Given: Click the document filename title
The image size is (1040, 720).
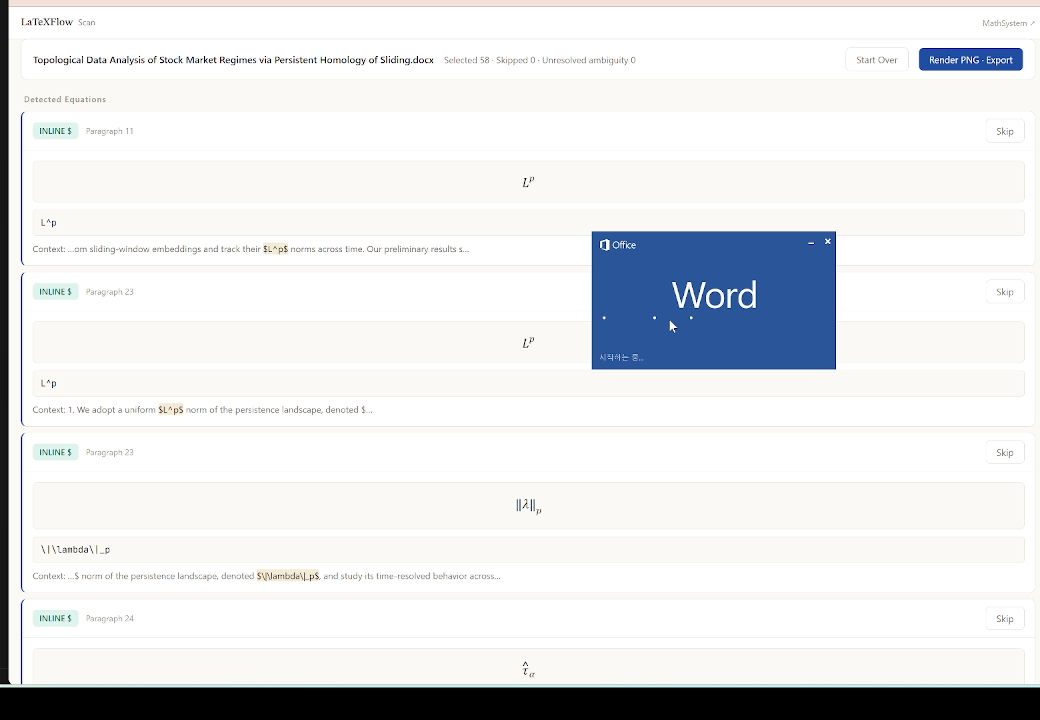Looking at the screenshot, I should pyautogui.click(x=233, y=60).
